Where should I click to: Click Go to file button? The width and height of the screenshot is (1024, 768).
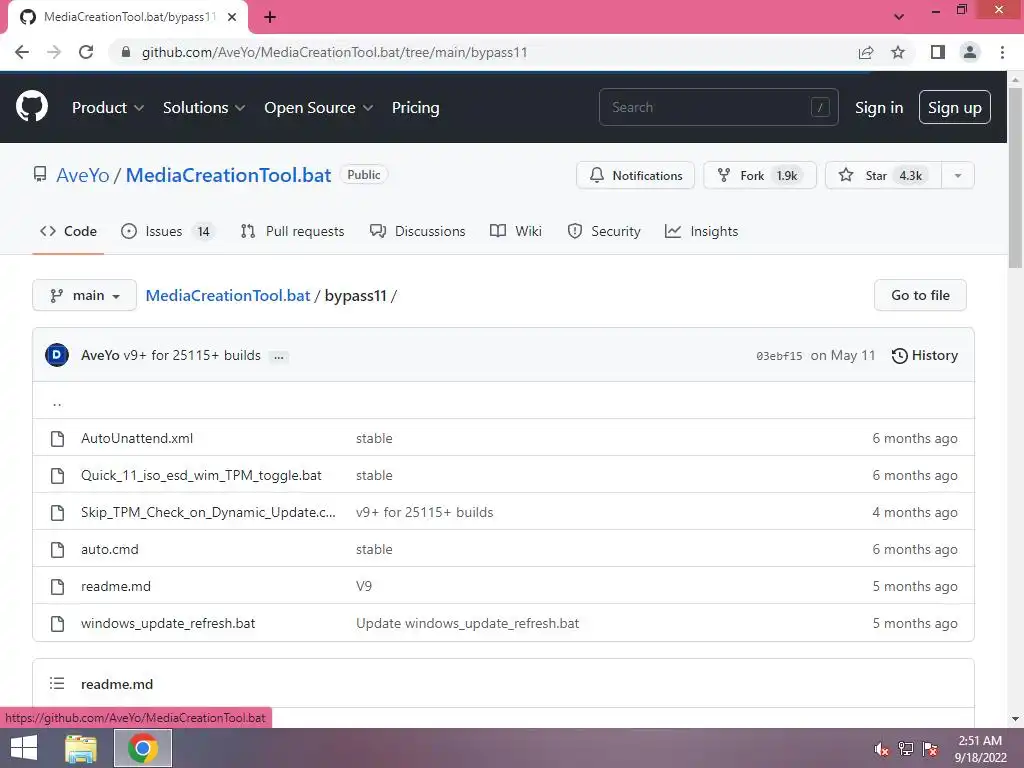tap(920, 295)
